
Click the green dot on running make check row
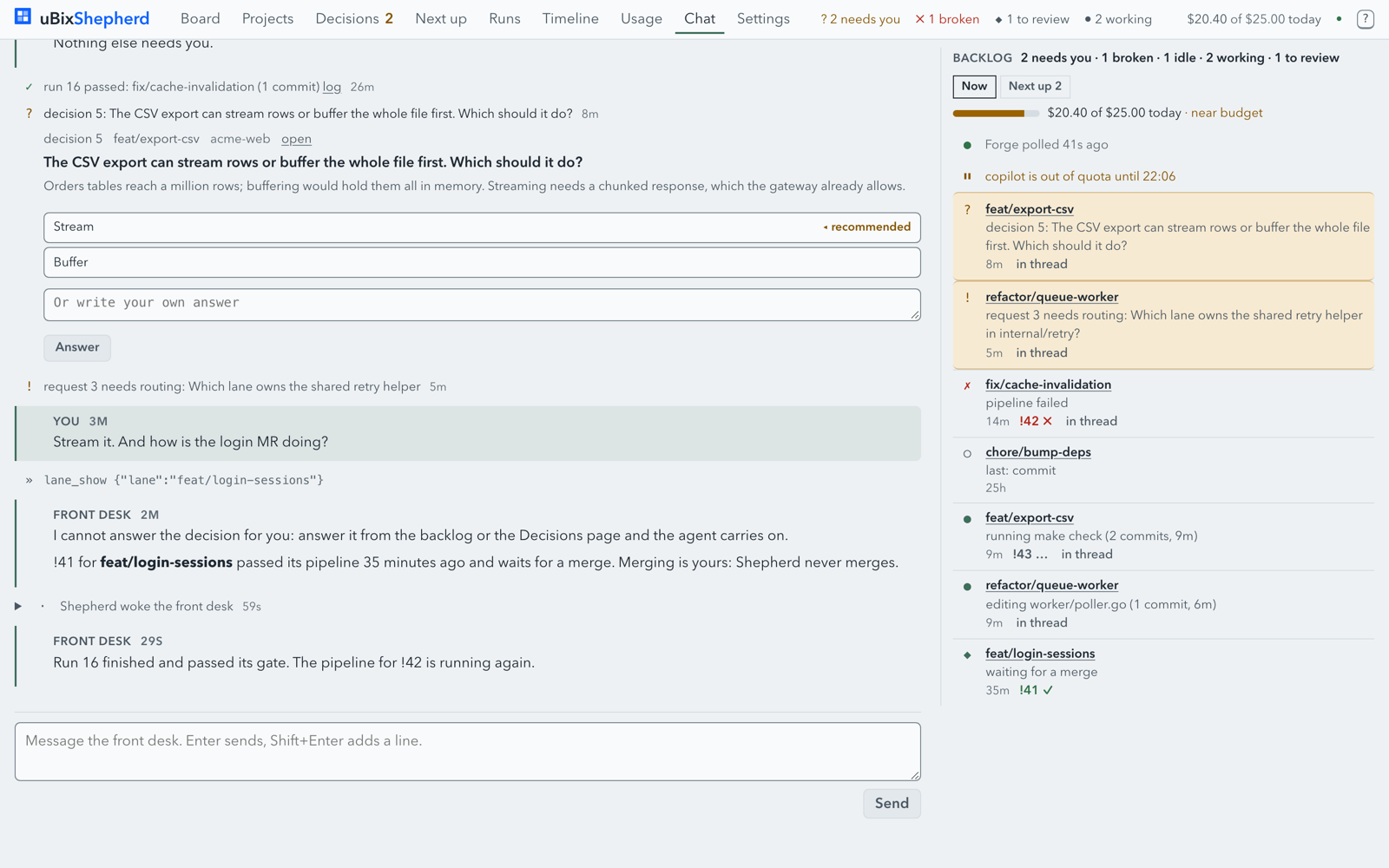[x=967, y=519]
